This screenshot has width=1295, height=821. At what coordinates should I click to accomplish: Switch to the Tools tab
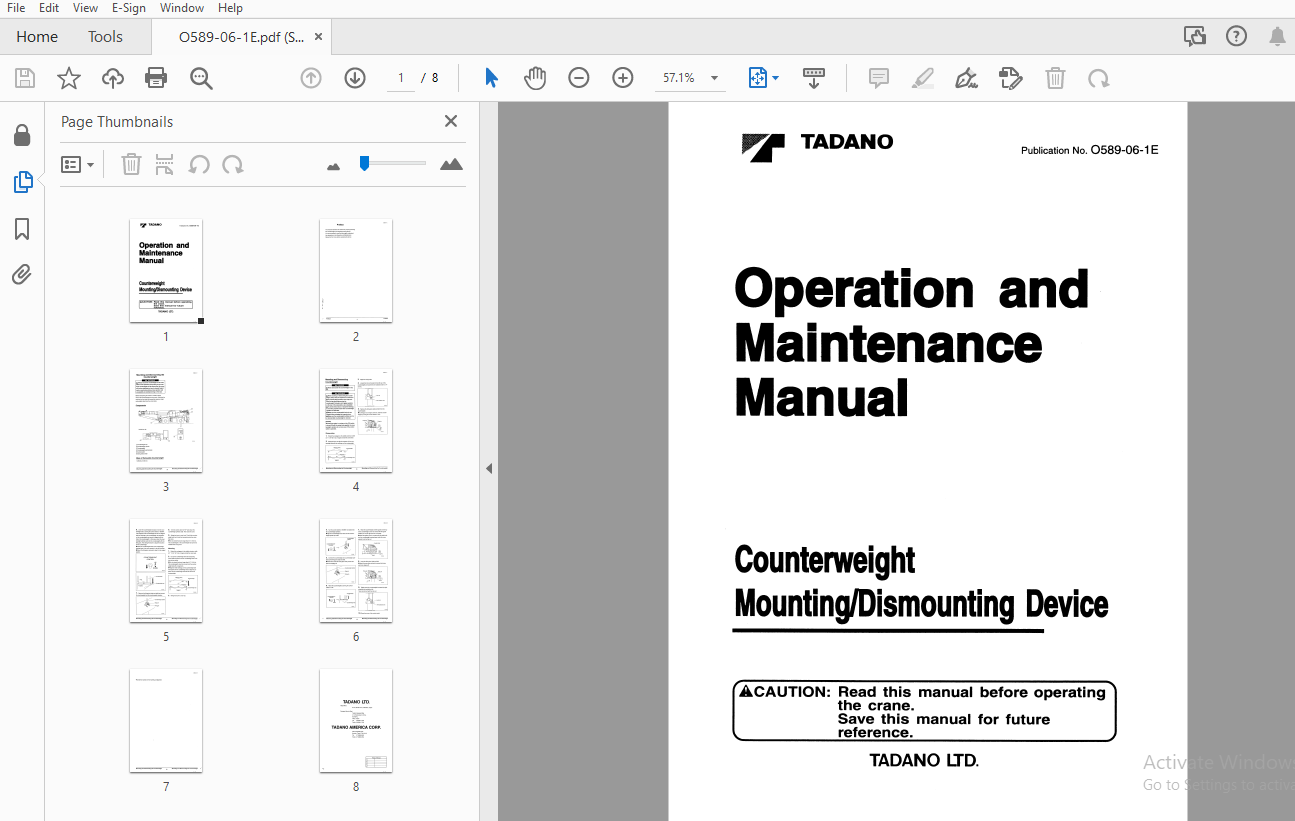tap(105, 36)
